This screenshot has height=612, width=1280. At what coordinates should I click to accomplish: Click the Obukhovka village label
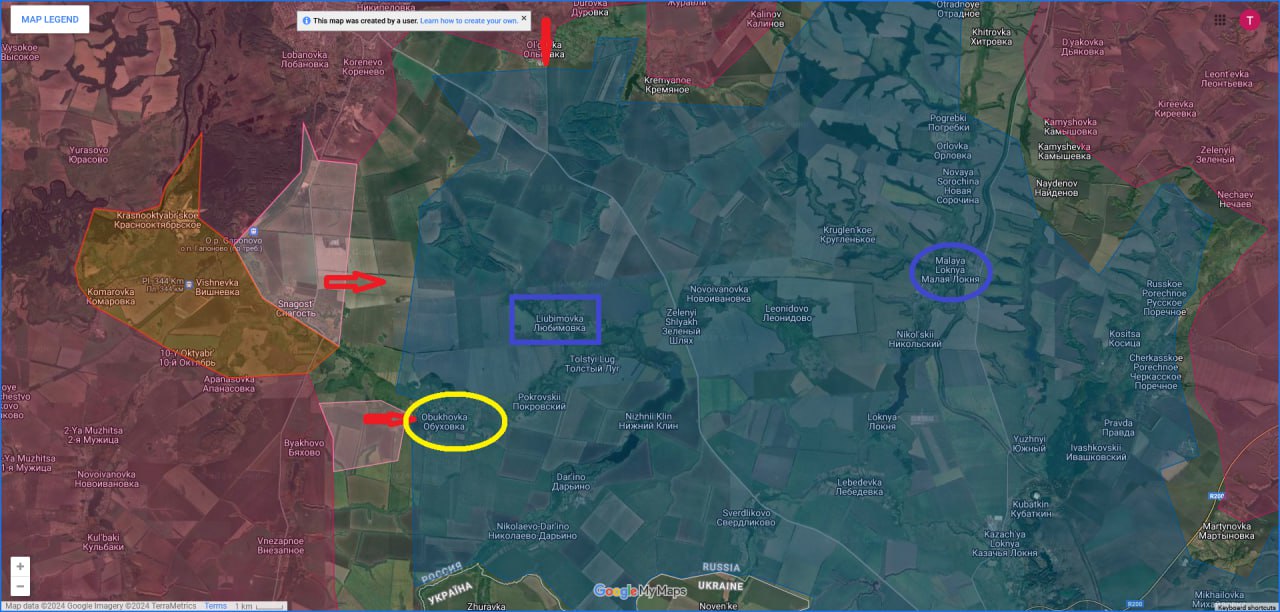444,422
